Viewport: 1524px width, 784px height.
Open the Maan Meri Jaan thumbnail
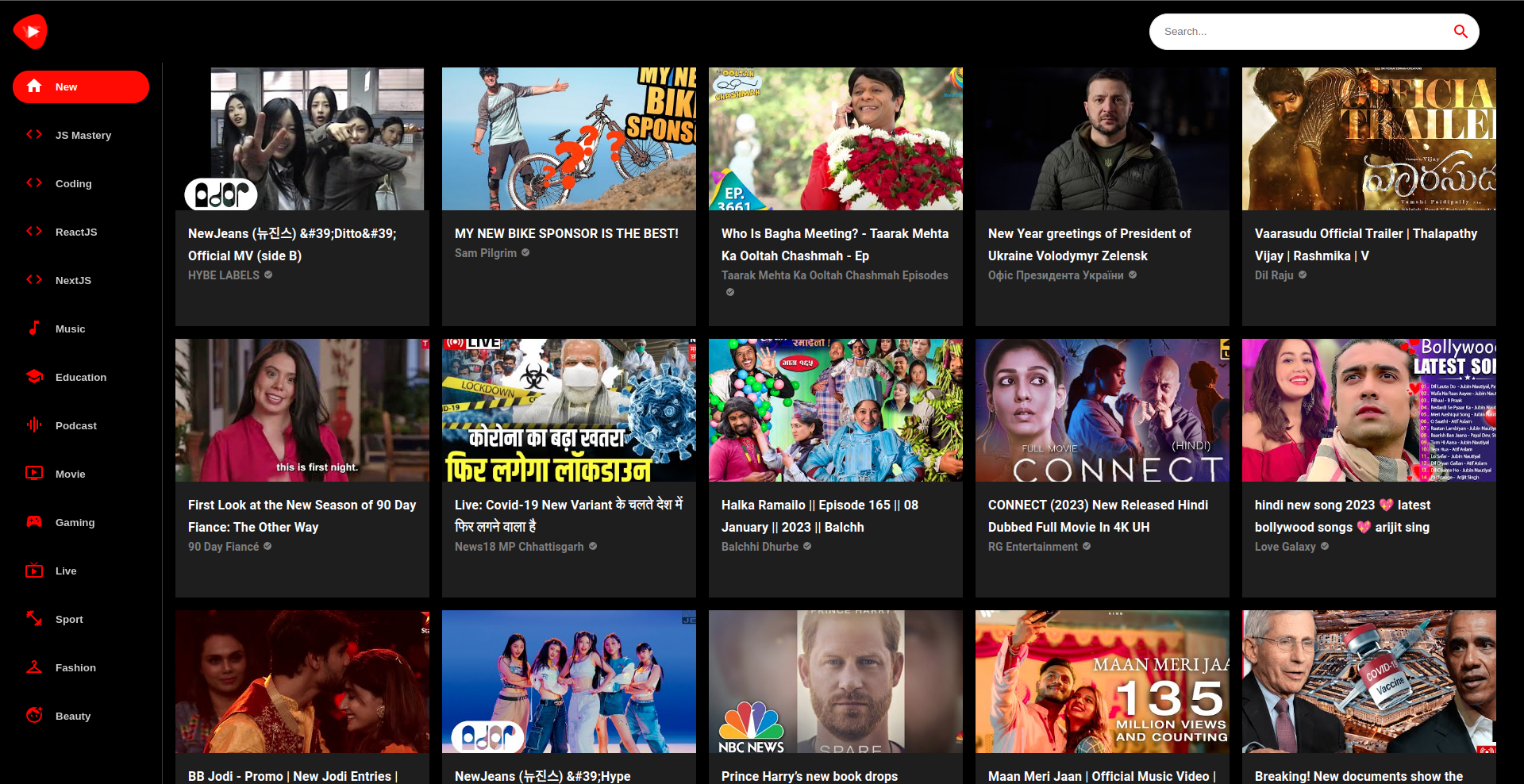coord(1103,682)
